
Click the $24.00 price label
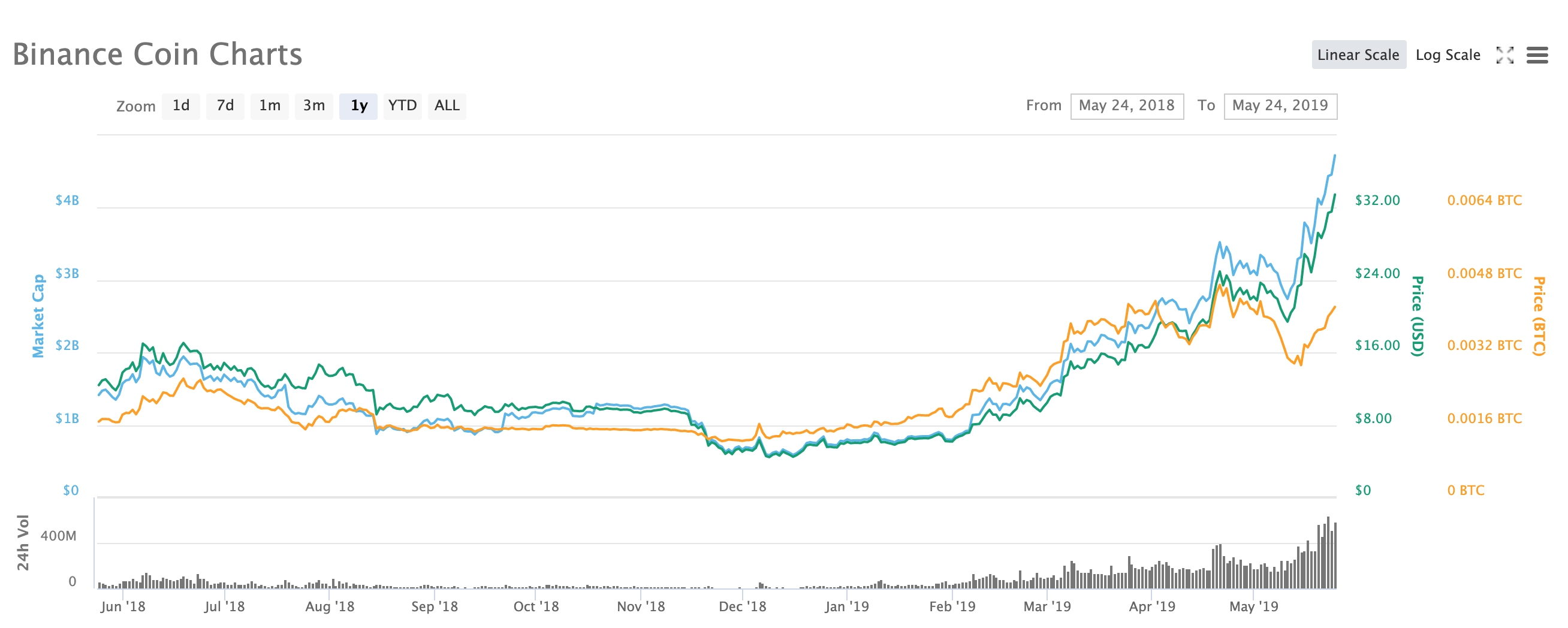pyautogui.click(x=1377, y=273)
